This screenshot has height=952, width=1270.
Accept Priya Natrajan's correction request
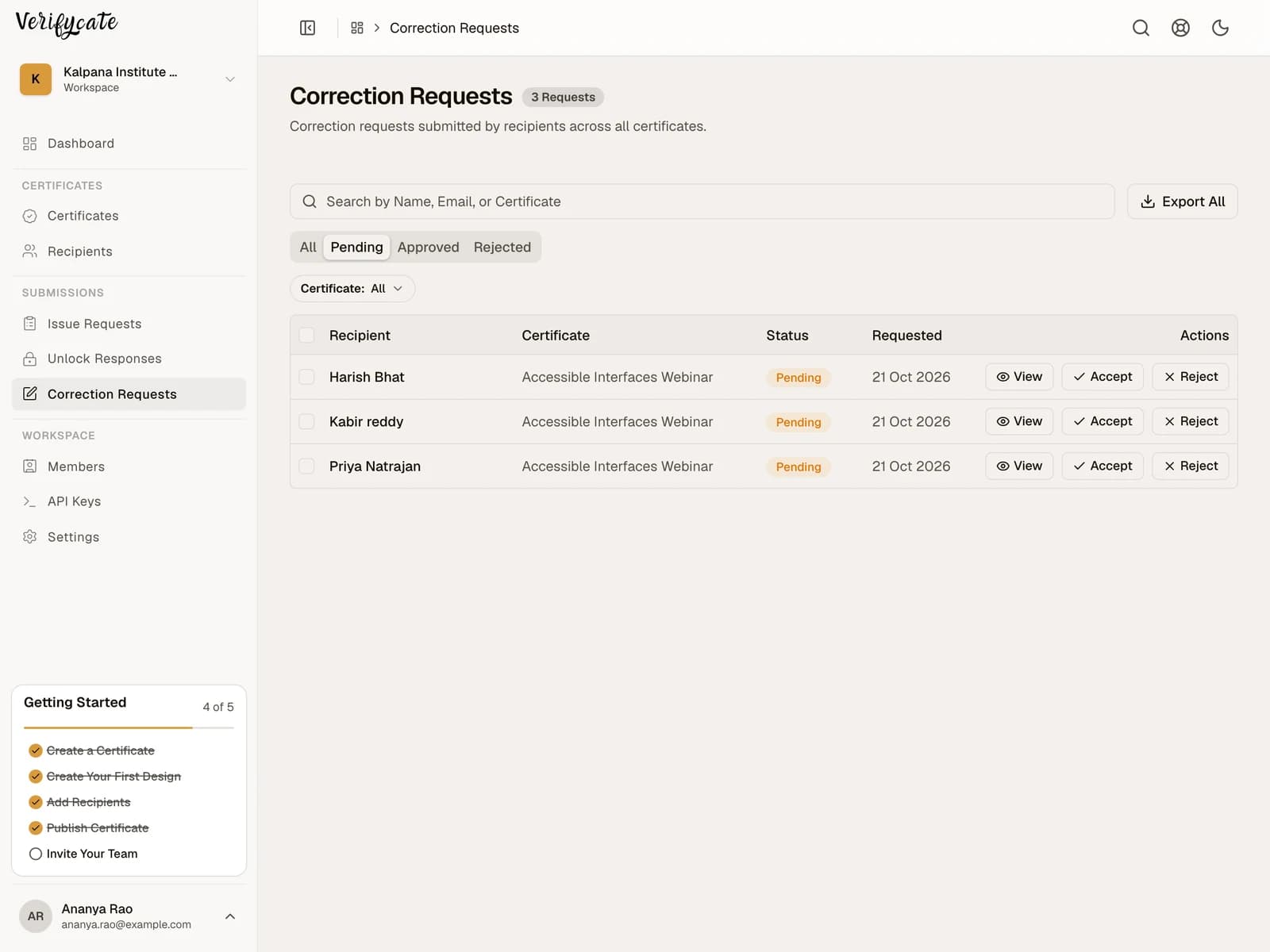(1103, 466)
